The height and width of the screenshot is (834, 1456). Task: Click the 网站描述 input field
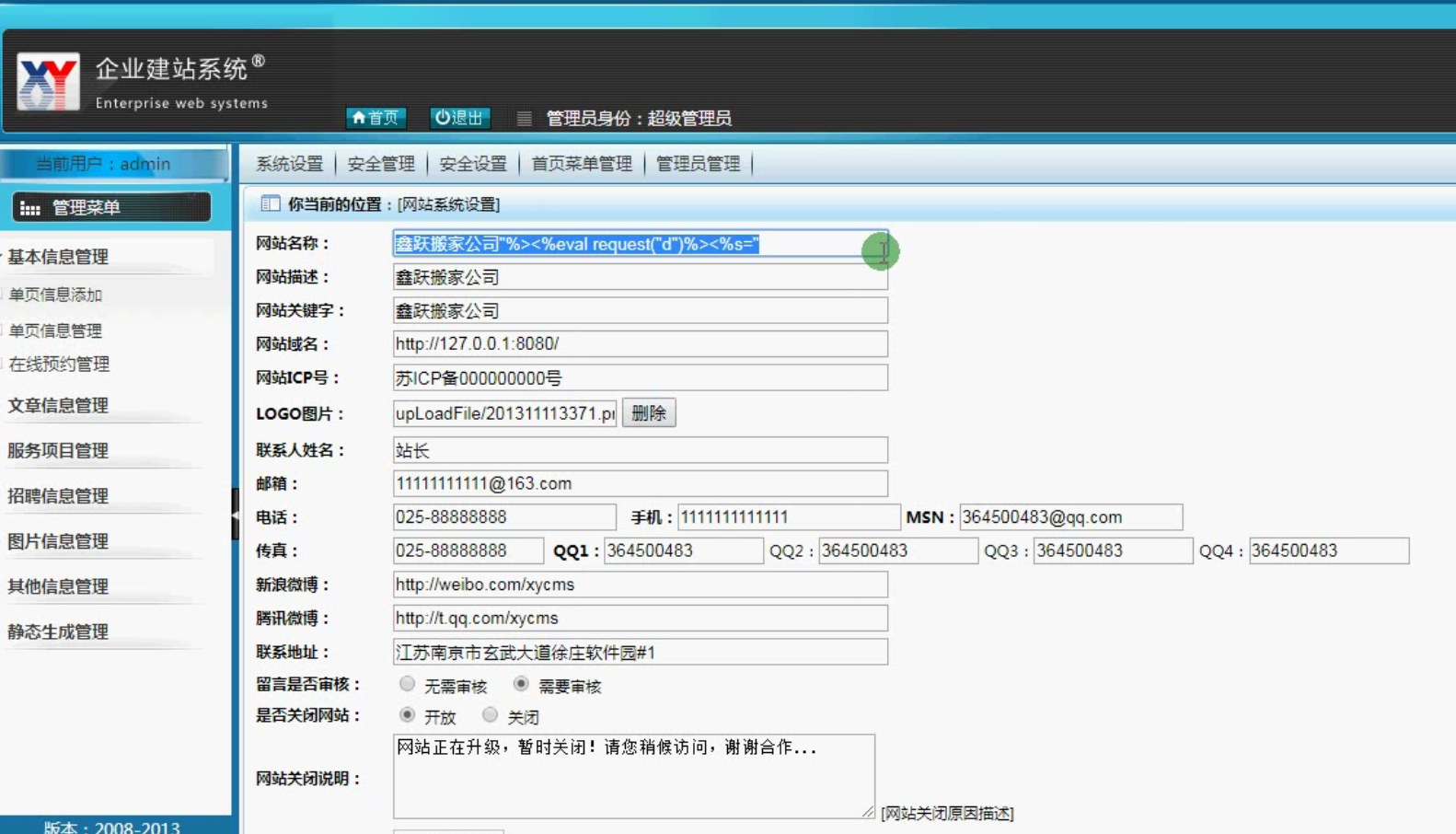coord(641,277)
